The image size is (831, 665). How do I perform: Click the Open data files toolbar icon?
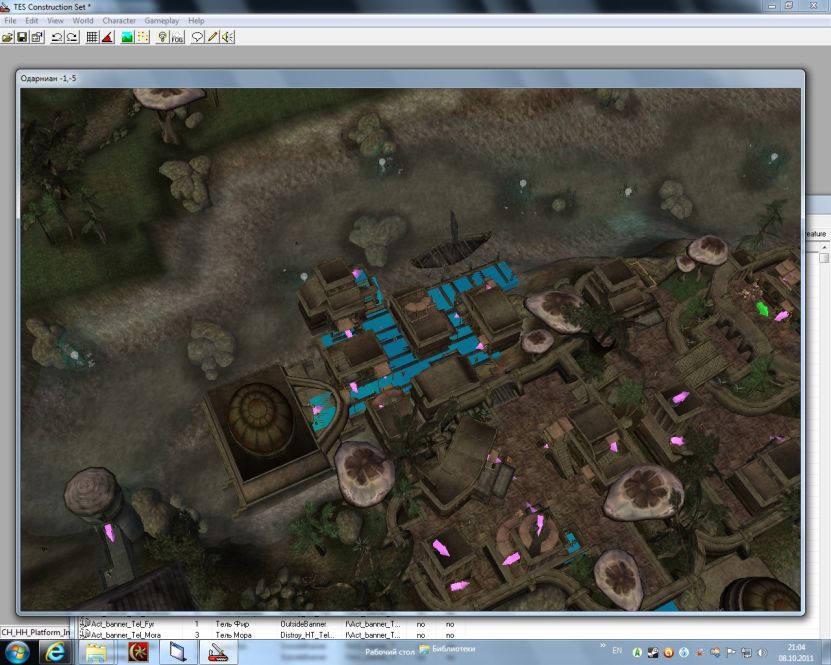pyautogui.click(x=7, y=37)
